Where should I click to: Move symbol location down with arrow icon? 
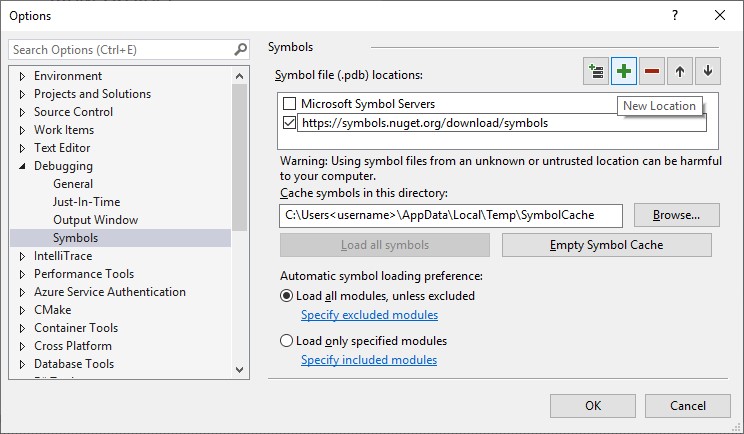point(707,71)
